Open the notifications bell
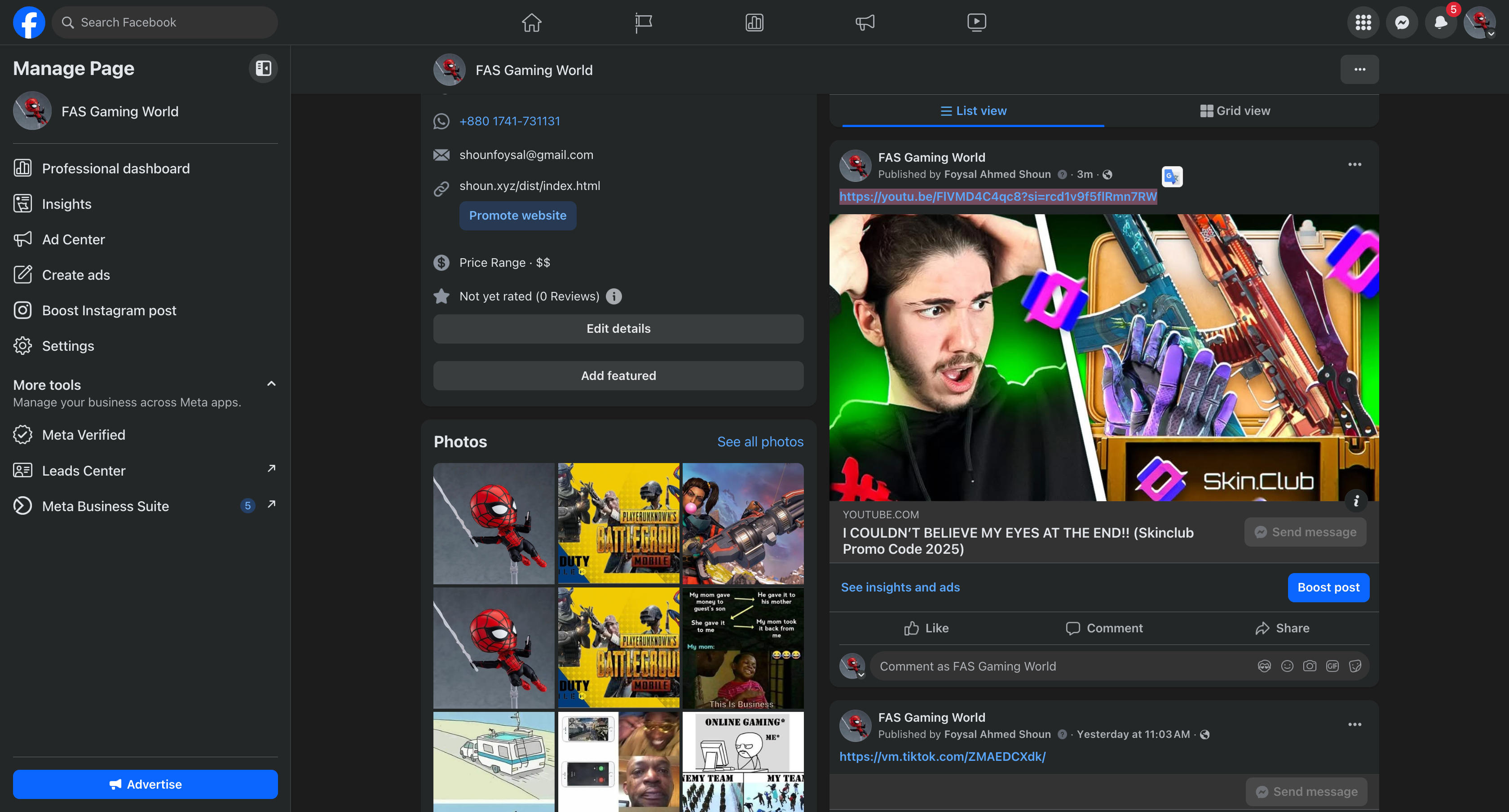 pos(1440,22)
